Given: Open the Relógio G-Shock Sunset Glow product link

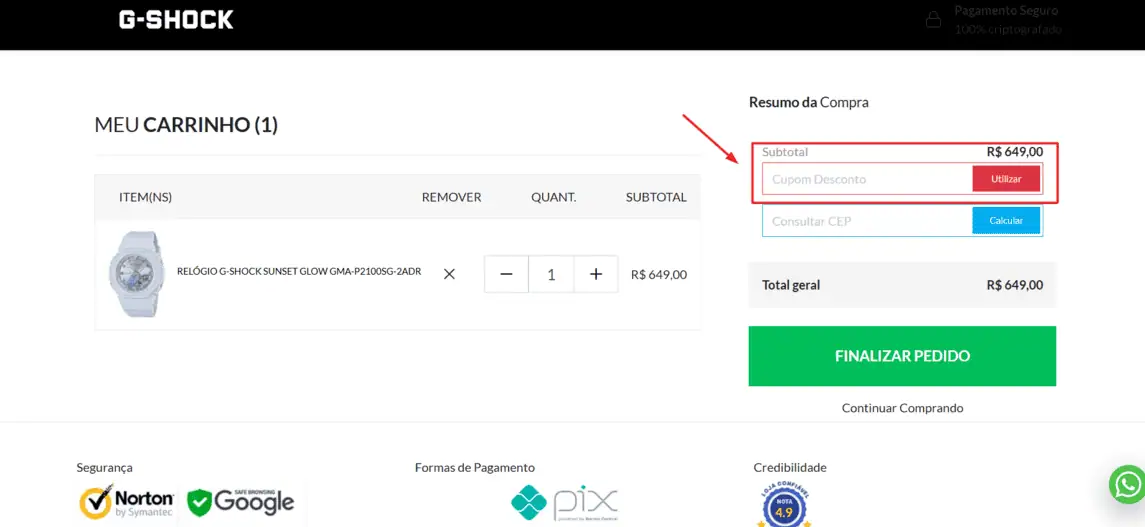Looking at the screenshot, I should pyautogui.click(x=299, y=271).
